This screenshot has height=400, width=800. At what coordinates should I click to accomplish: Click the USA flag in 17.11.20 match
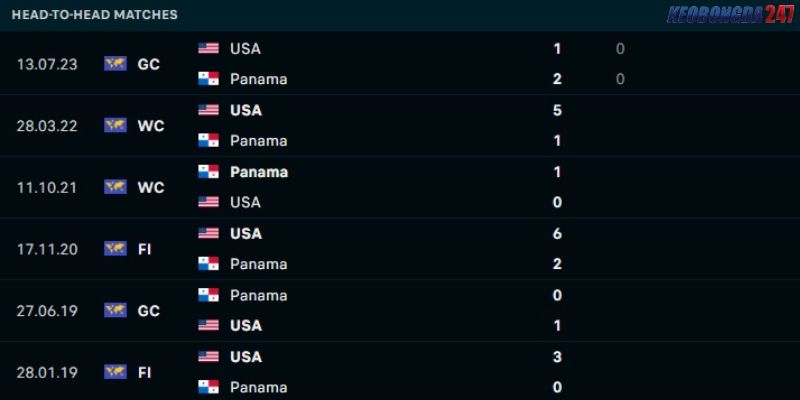208,233
